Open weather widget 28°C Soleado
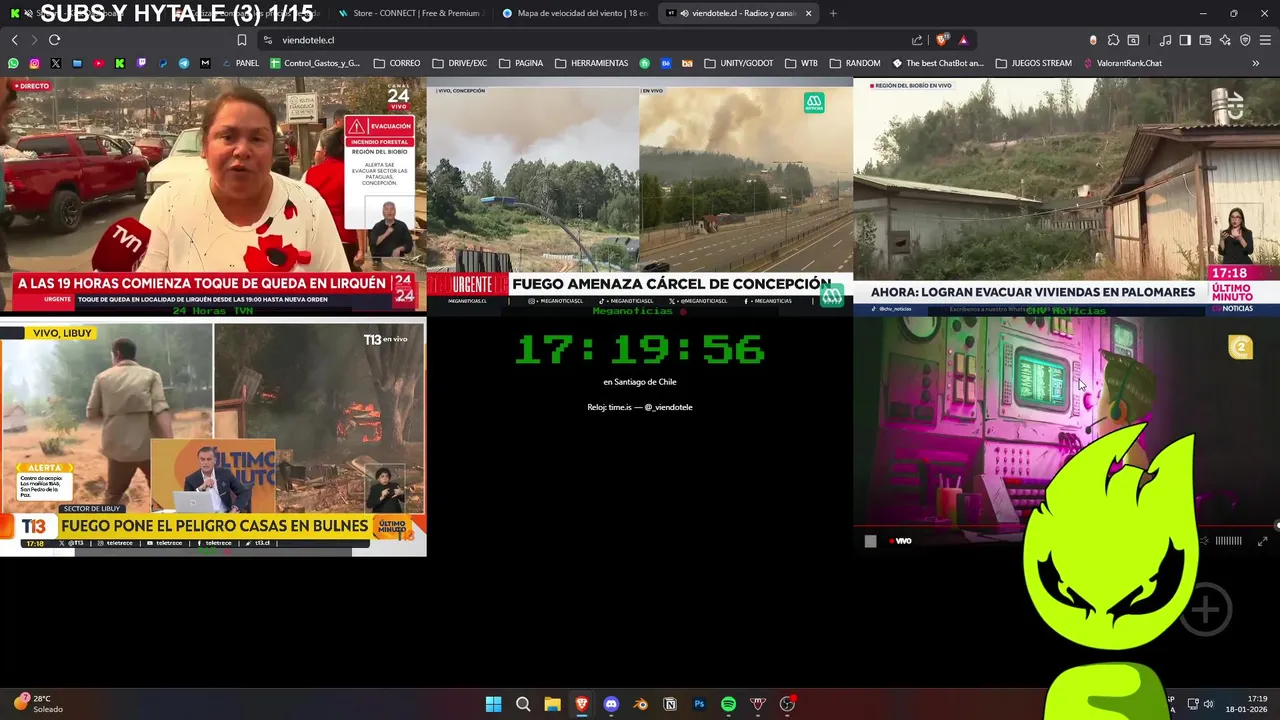This screenshot has height=720, width=1280. [38, 704]
